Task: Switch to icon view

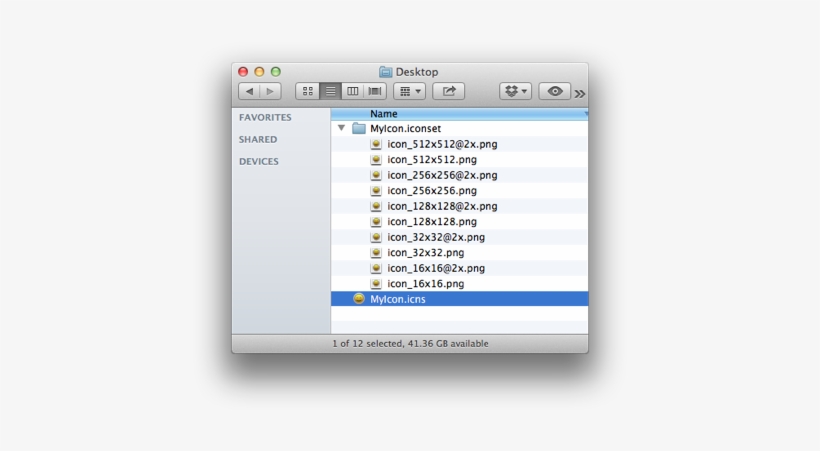Action: pyautogui.click(x=308, y=91)
